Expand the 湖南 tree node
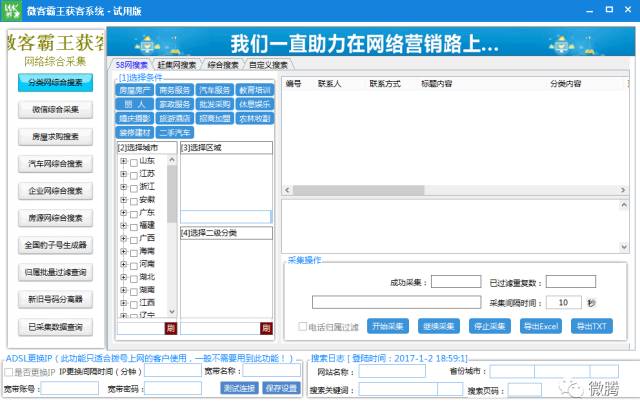This screenshot has width=640, height=417. tap(123, 290)
